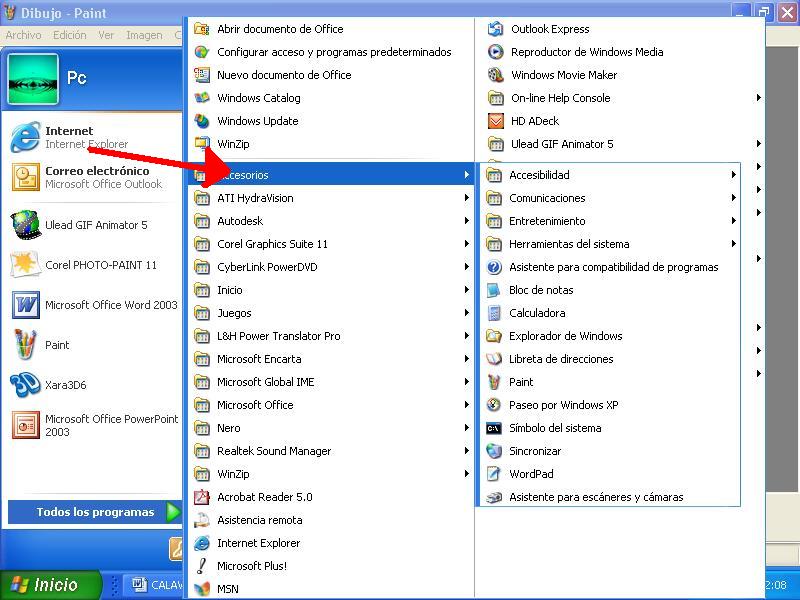Expand the Autodesk submenu arrow
Viewport: 800px width, 600px height.
coord(466,221)
